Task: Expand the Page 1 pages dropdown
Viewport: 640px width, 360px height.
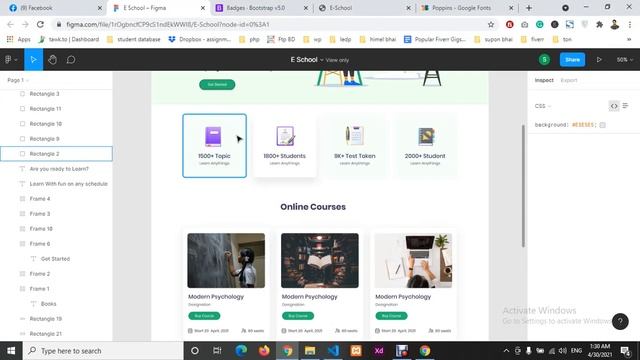Action: tap(18, 80)
